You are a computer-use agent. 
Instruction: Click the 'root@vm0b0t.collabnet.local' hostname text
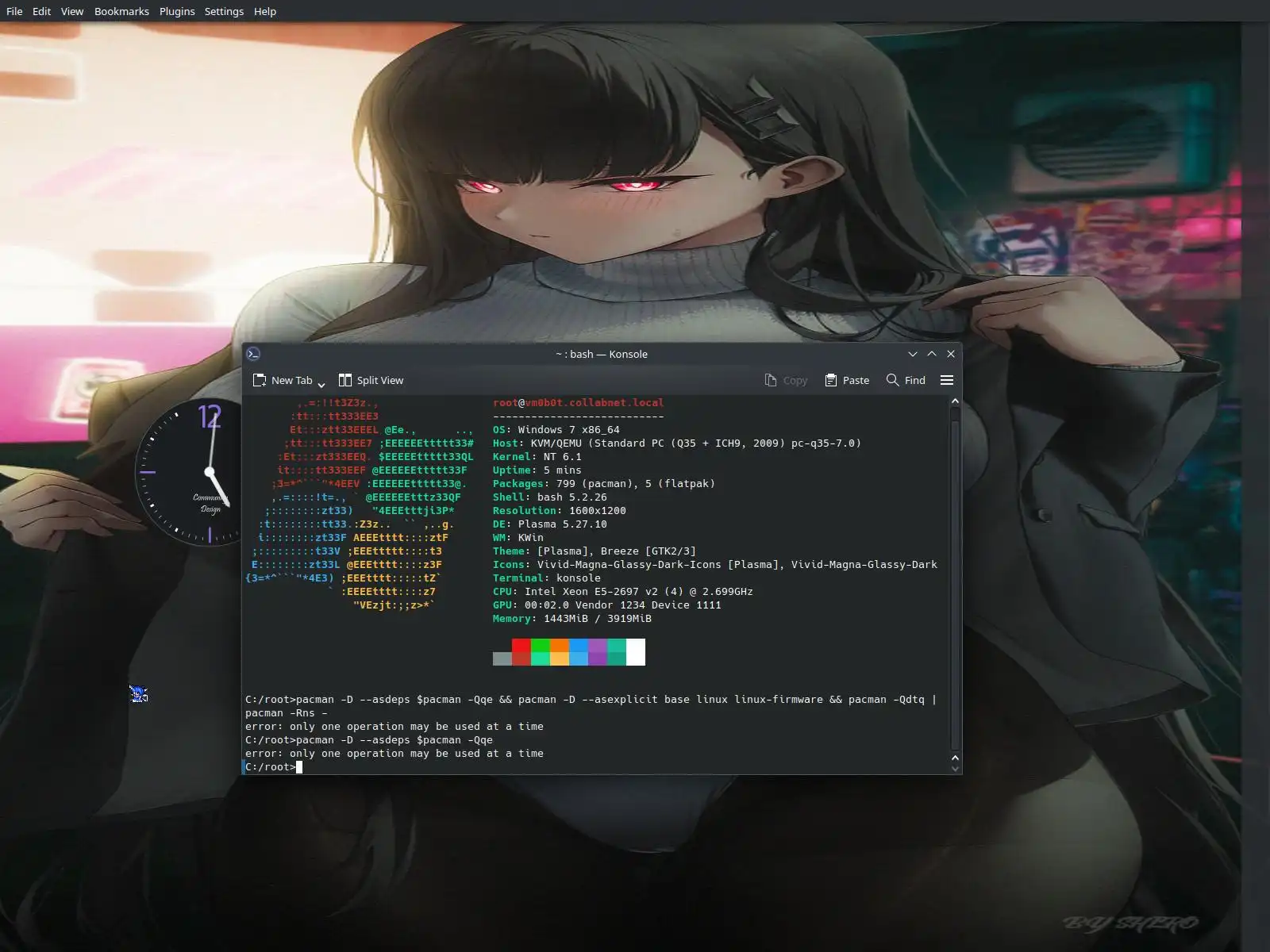[x=578, y=403]
